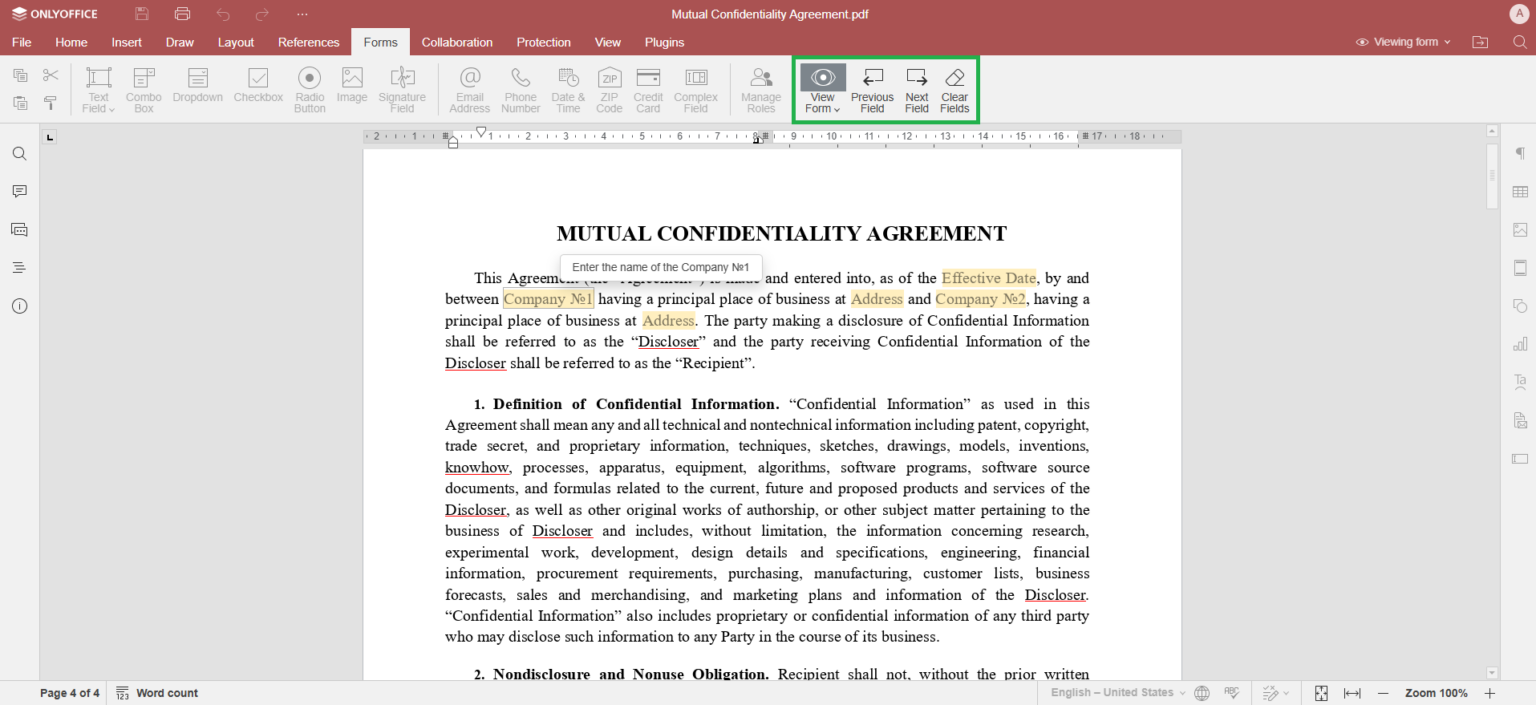Viewport: 1536px width, 705px height.
Task: Open Image settings in right sidebar
Action: pyautogui.click(x=1520, y=229)
